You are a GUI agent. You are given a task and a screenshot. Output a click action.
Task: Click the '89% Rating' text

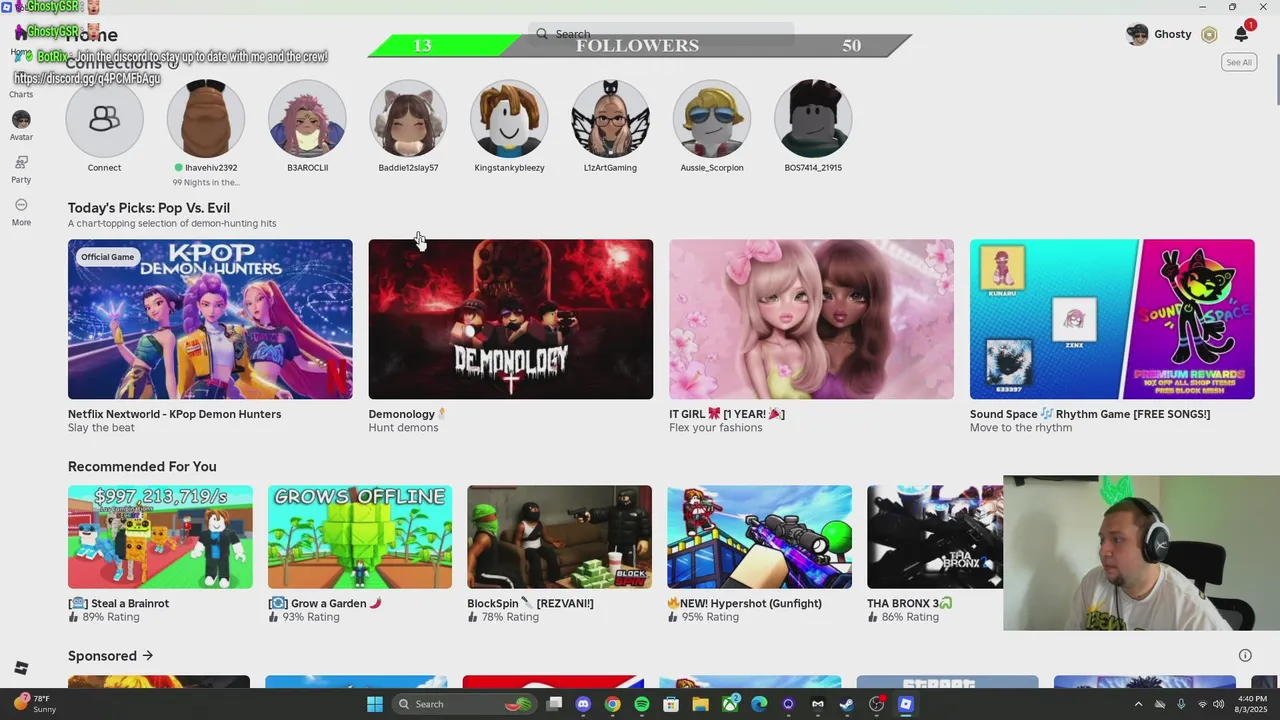pyautogui.click(x=110, y=617)
